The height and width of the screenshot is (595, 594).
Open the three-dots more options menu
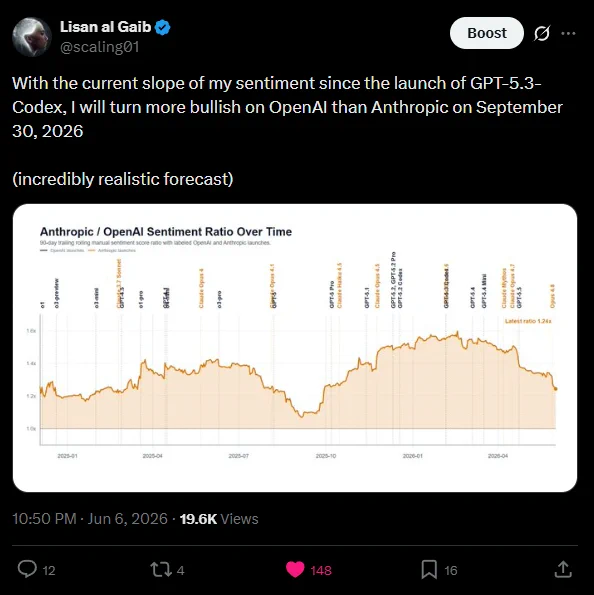(568, 33)
